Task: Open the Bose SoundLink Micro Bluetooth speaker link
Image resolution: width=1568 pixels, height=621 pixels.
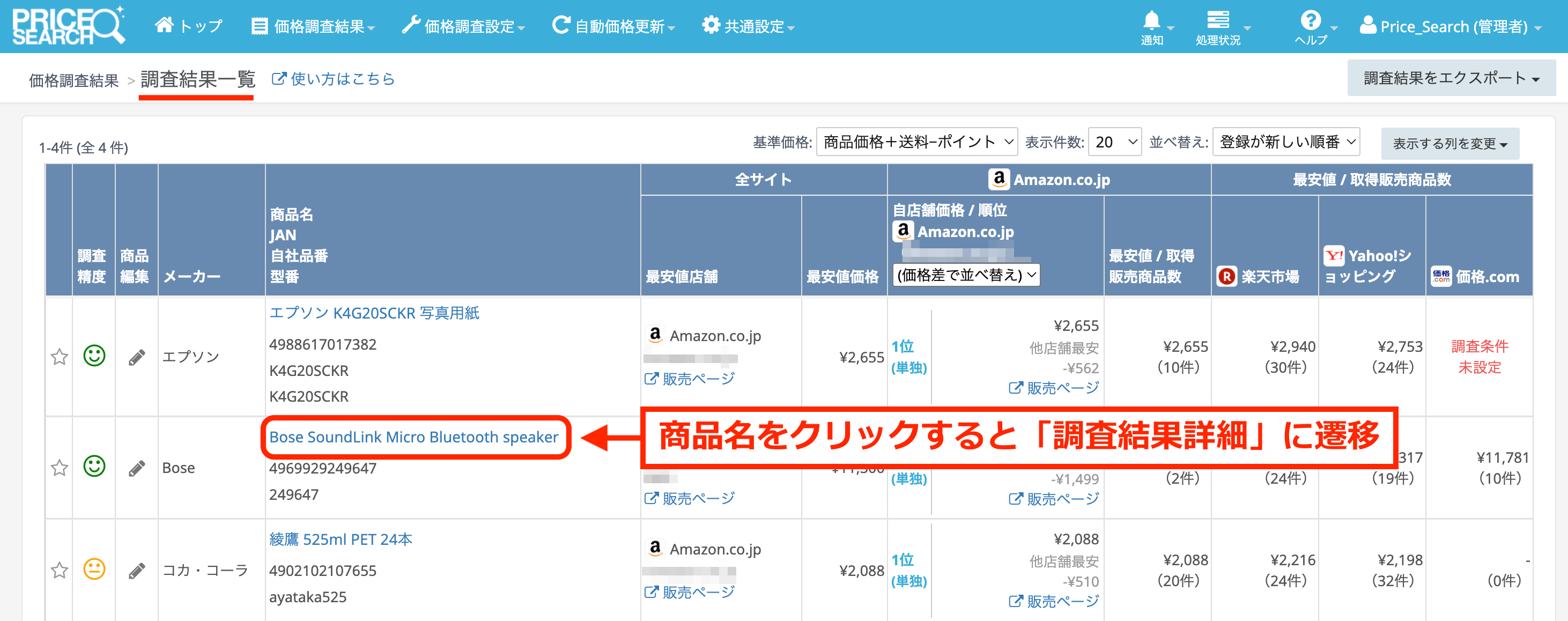Action: click(414, 437)
